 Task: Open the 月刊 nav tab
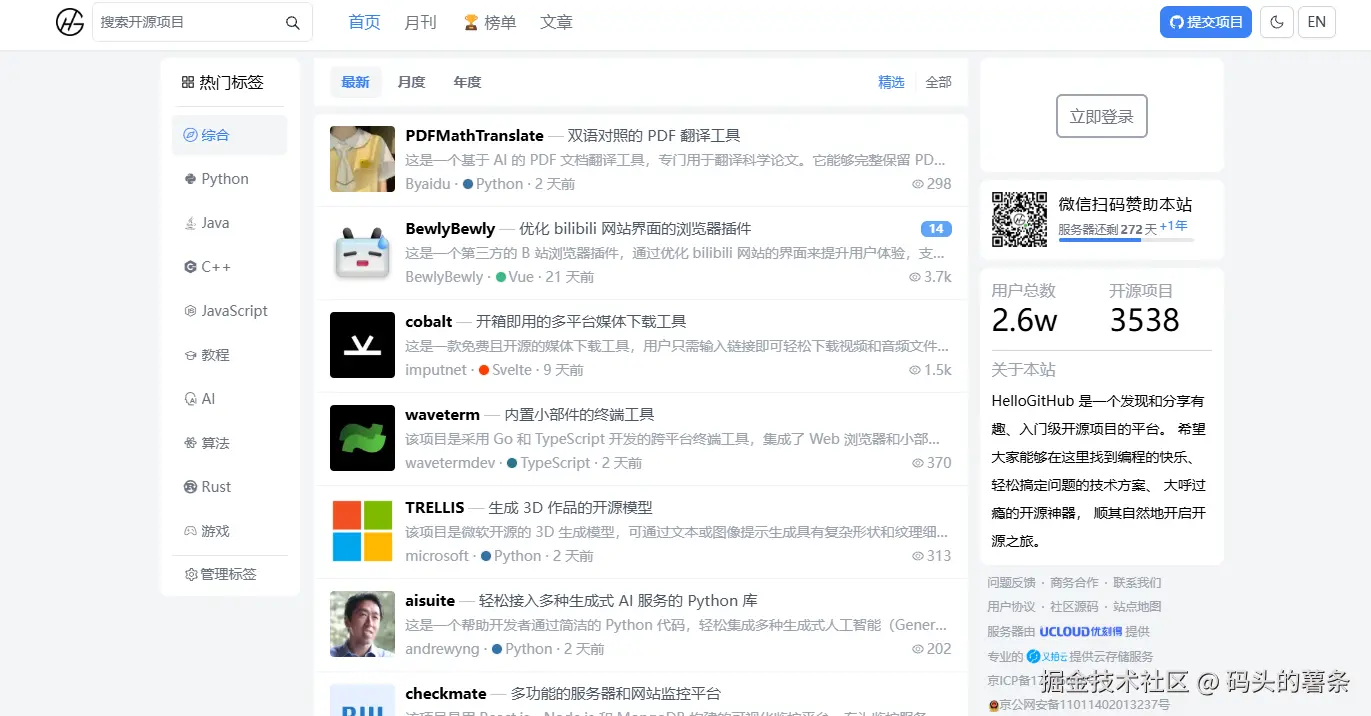(x=420, y=22)
